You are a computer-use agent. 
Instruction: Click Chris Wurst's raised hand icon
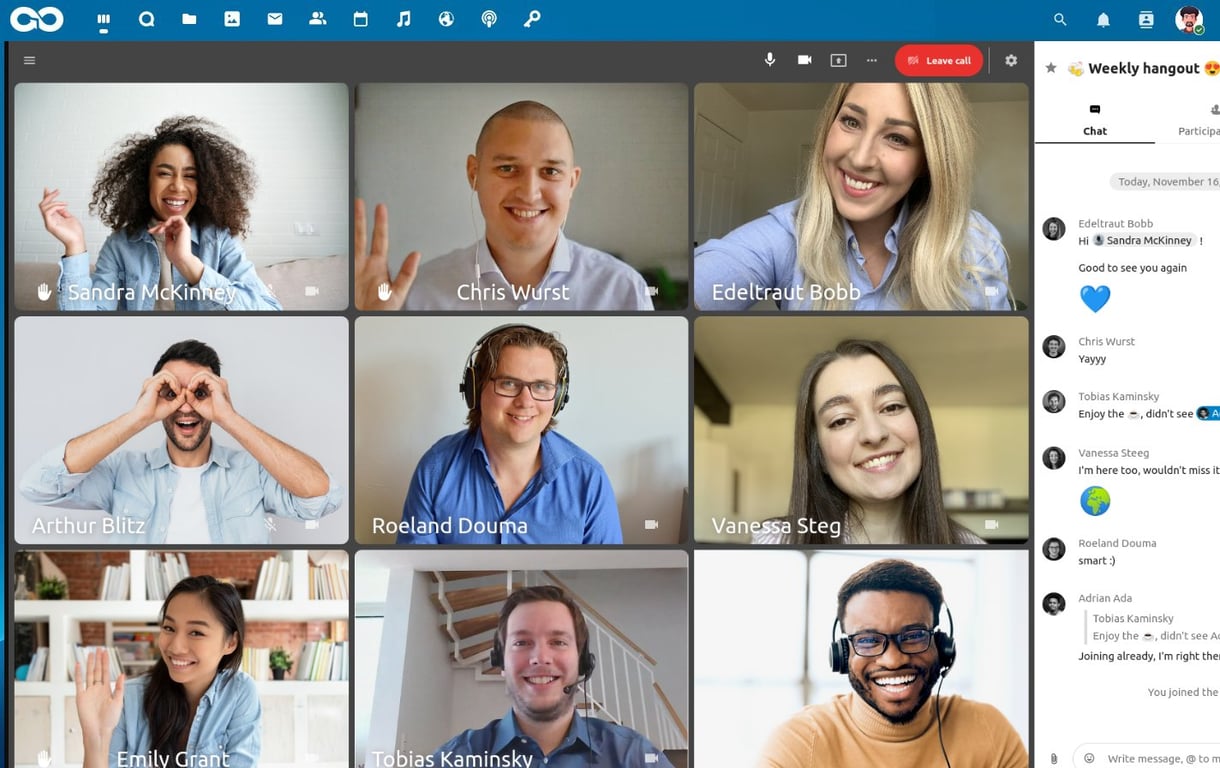(x=384, y=292)
